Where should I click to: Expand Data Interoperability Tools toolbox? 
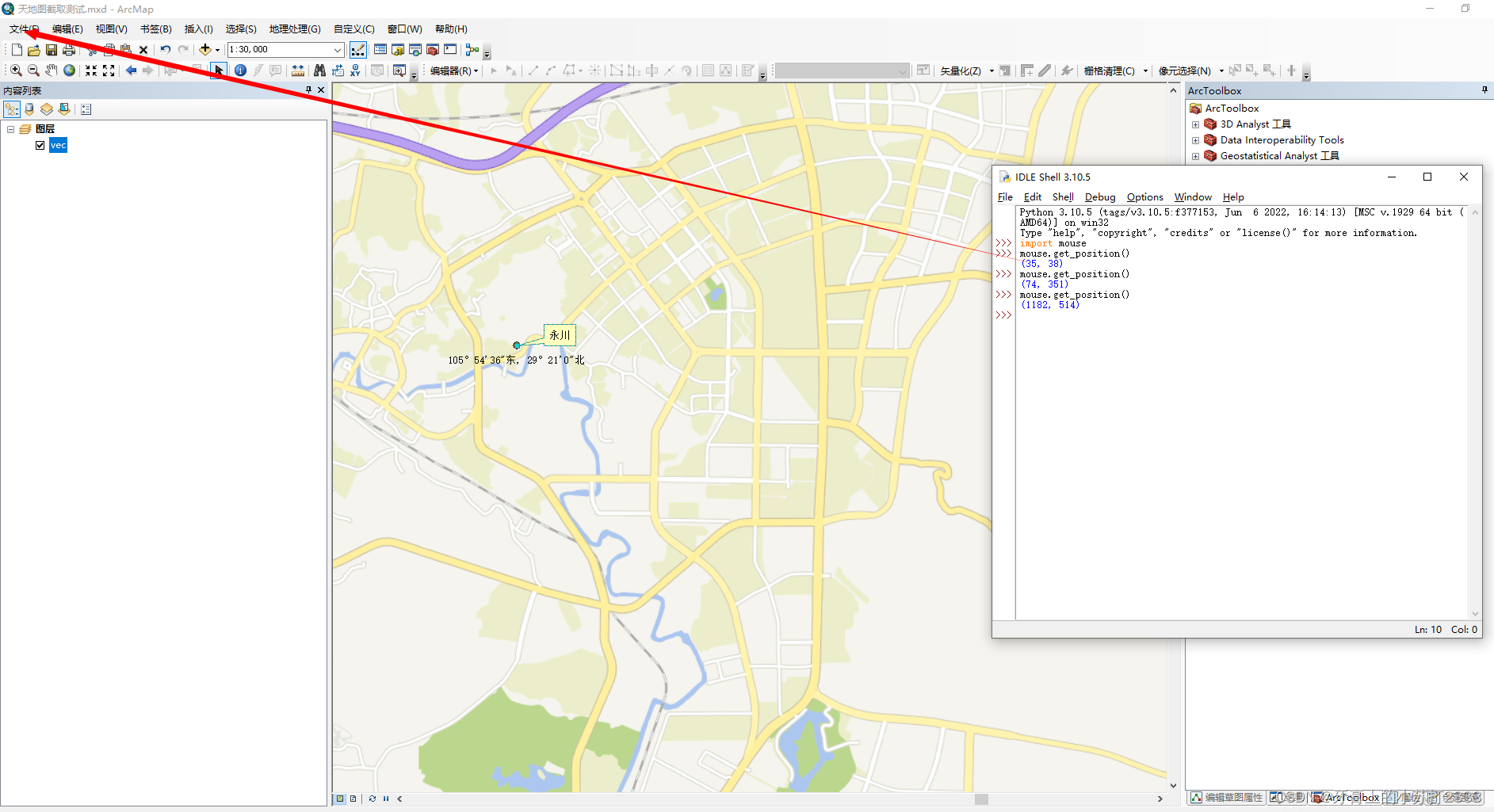click(x=1195, y=140)
